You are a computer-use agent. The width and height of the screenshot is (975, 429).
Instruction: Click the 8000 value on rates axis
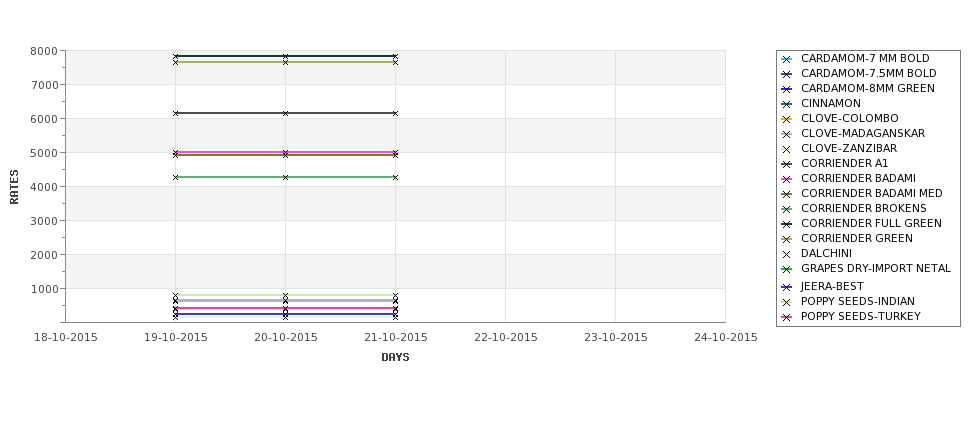point(44,51)
